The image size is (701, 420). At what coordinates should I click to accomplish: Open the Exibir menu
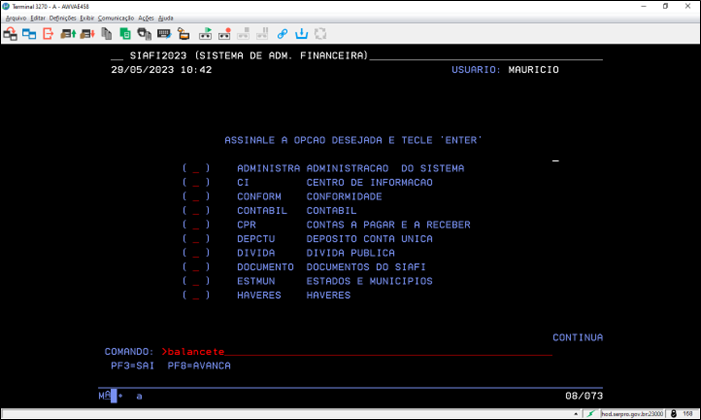click(87, 18)
